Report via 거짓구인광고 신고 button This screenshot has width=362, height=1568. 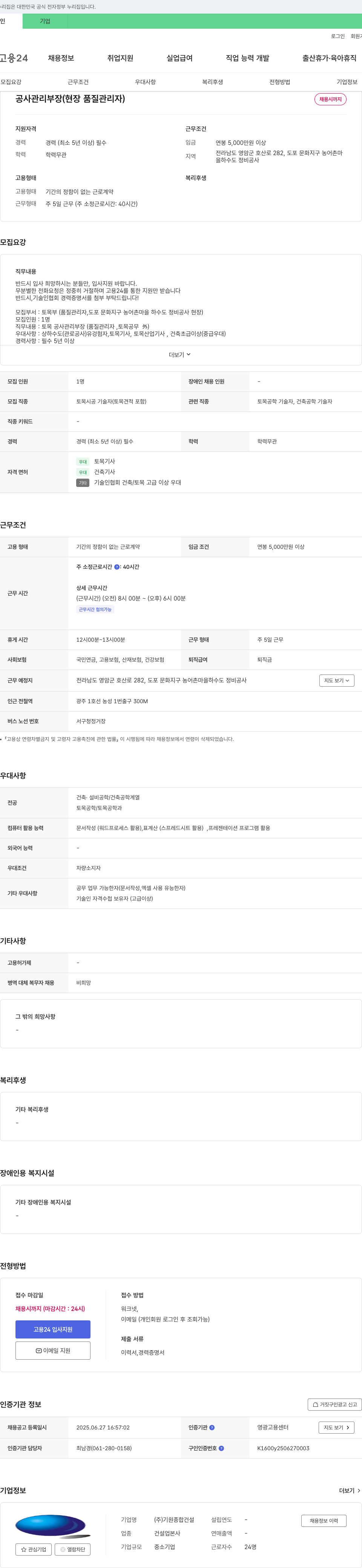(334, 1405)
